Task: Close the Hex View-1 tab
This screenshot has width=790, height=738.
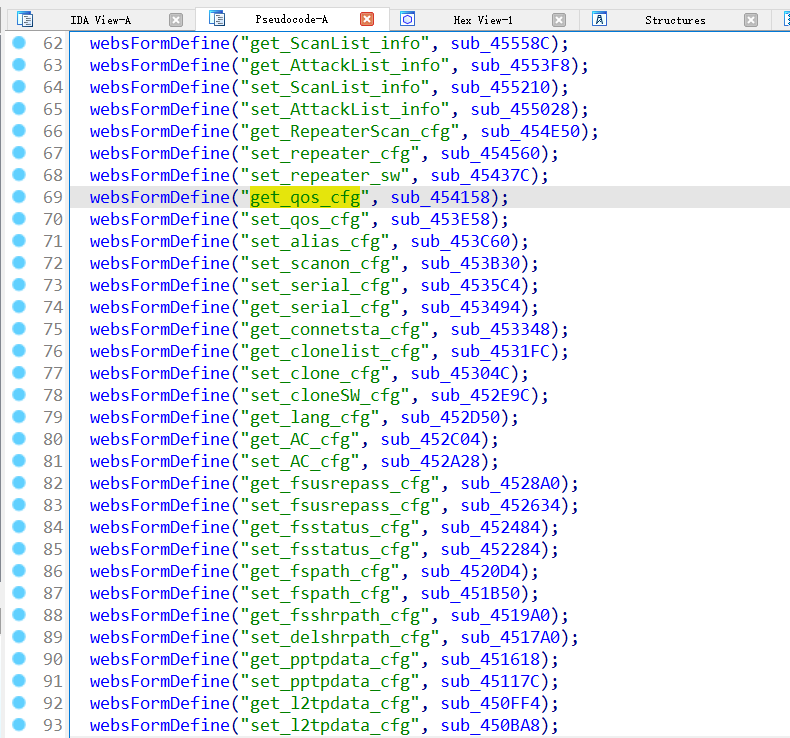Action: click(558, 19)
